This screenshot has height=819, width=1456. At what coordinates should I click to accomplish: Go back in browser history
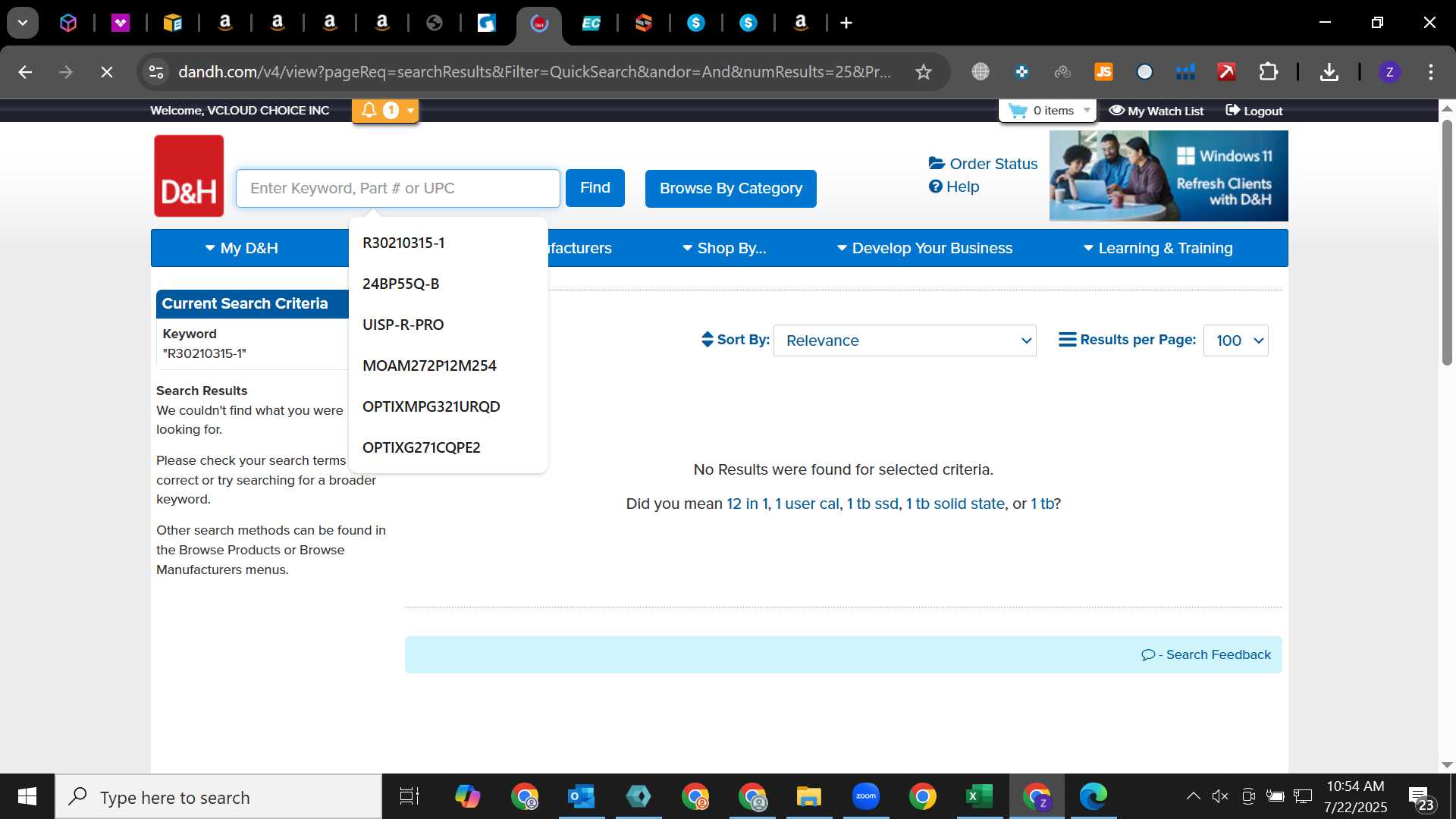click(x=25, y=72)
